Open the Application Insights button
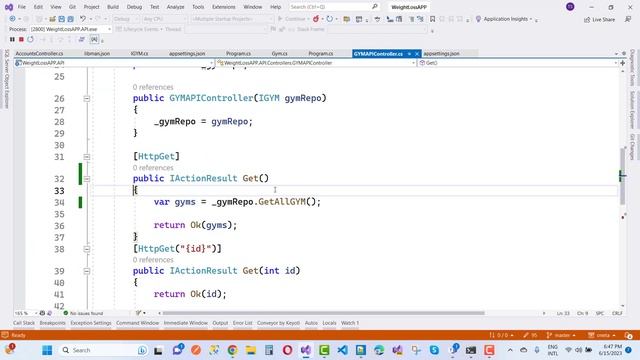The width and height of the screenshot is (640, 360). (504, 19)
